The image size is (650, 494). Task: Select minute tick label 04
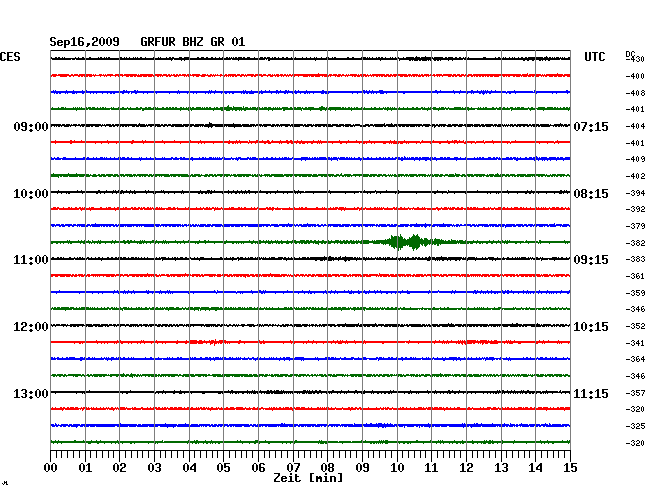(189, 468)
